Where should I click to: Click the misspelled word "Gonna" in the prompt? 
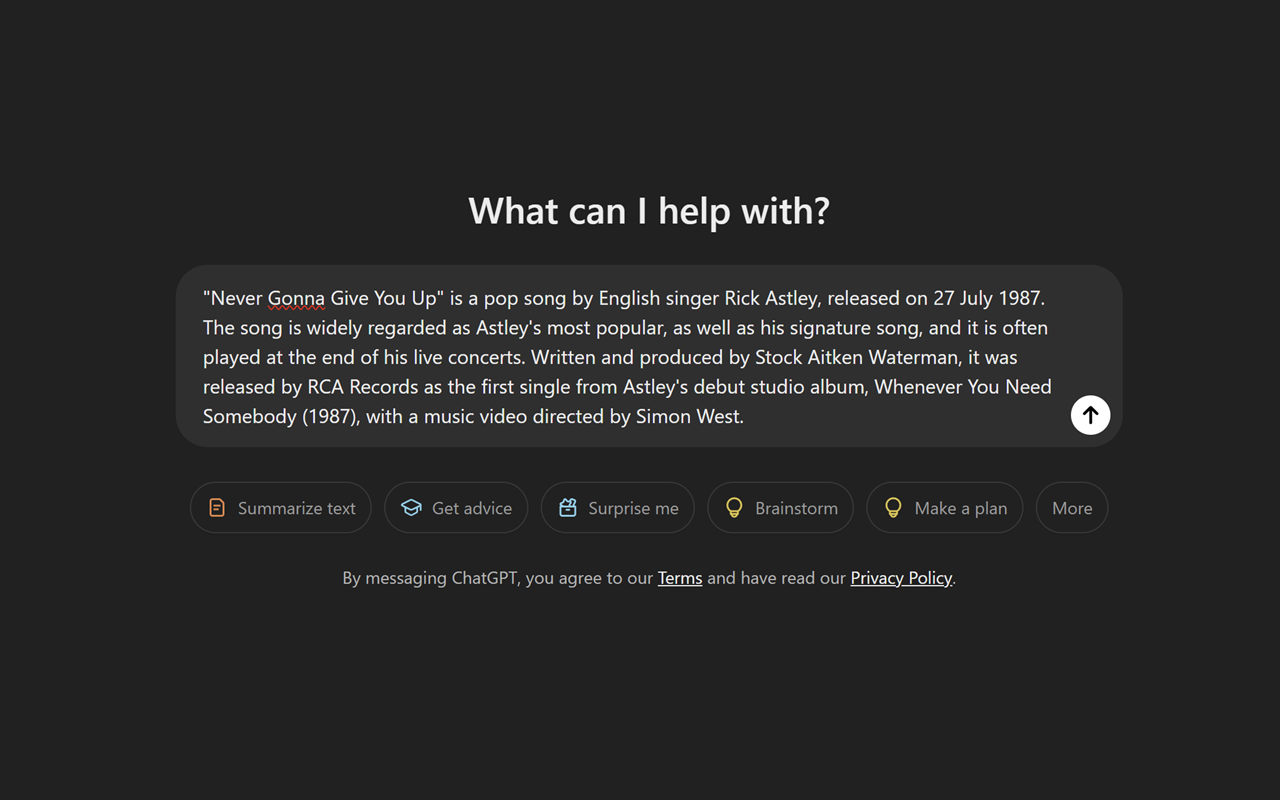296,298
